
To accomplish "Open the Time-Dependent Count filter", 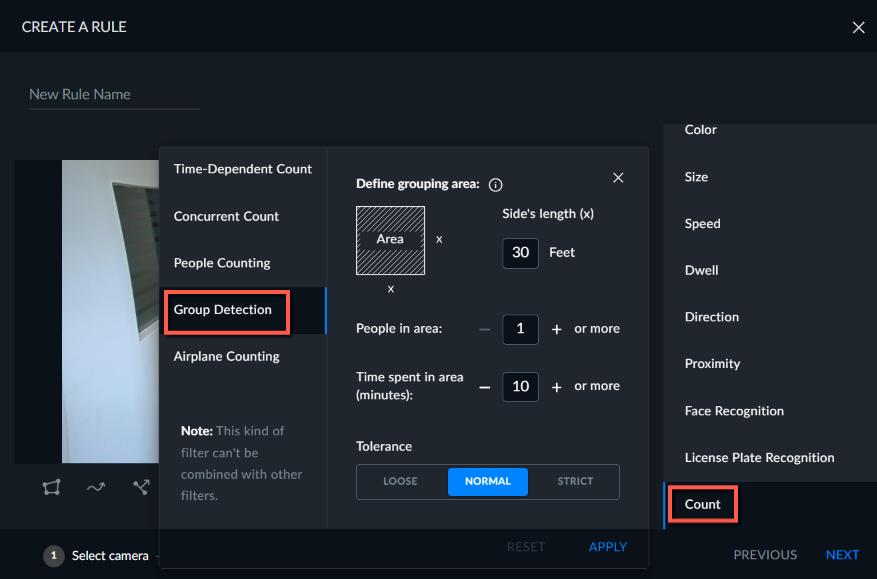I will pyautogui.click(x=243, y=169).
